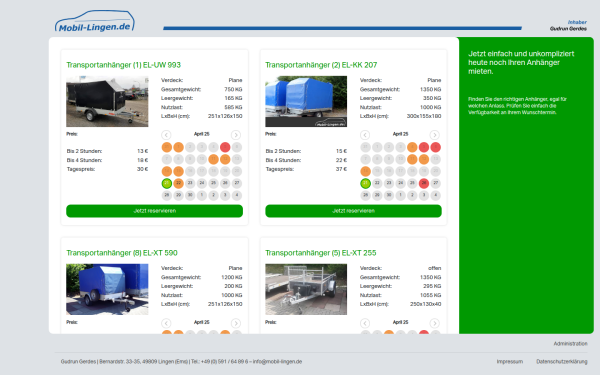Click 300x155x180 dimensions of EL-KK 207
The width and height of the screenshot is (600, 375).
click(x=424, y=116)
